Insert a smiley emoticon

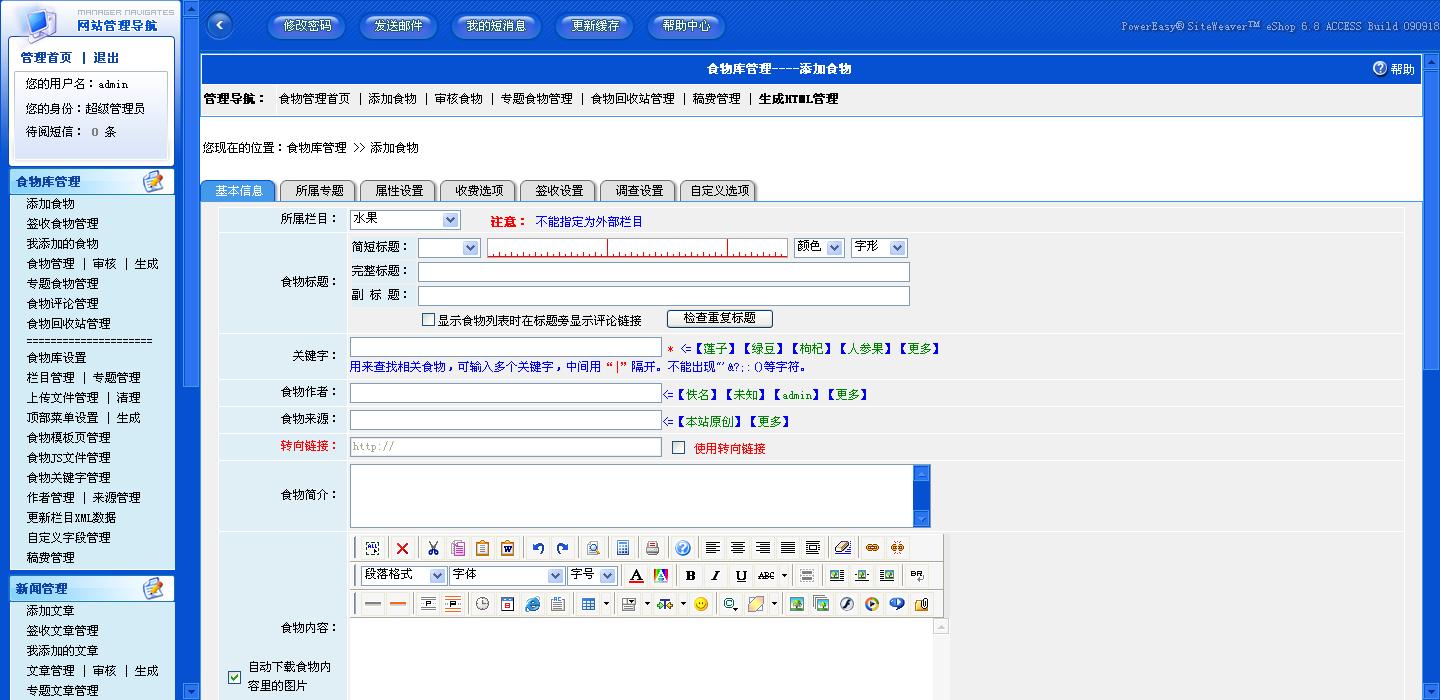click(701, 604)
